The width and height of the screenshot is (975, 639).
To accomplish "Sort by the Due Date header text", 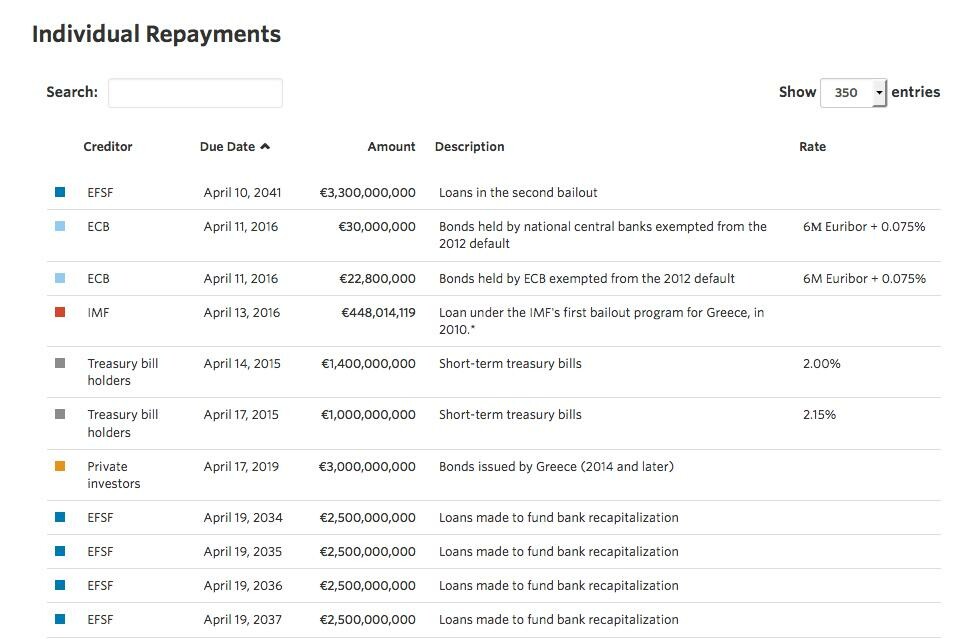I will coord(227,147).
